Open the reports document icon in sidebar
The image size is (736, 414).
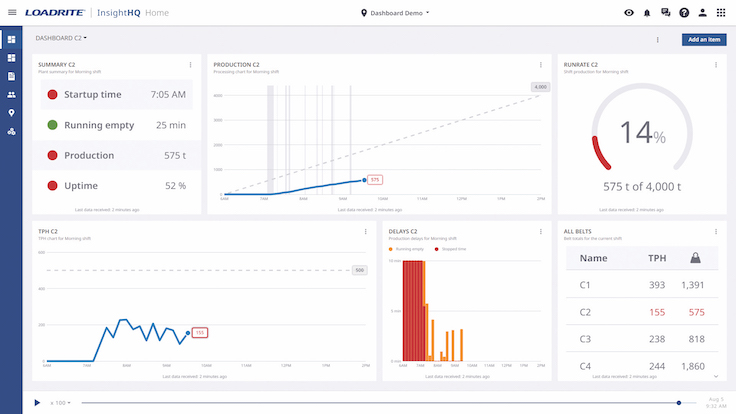click(x=11, y=76)
